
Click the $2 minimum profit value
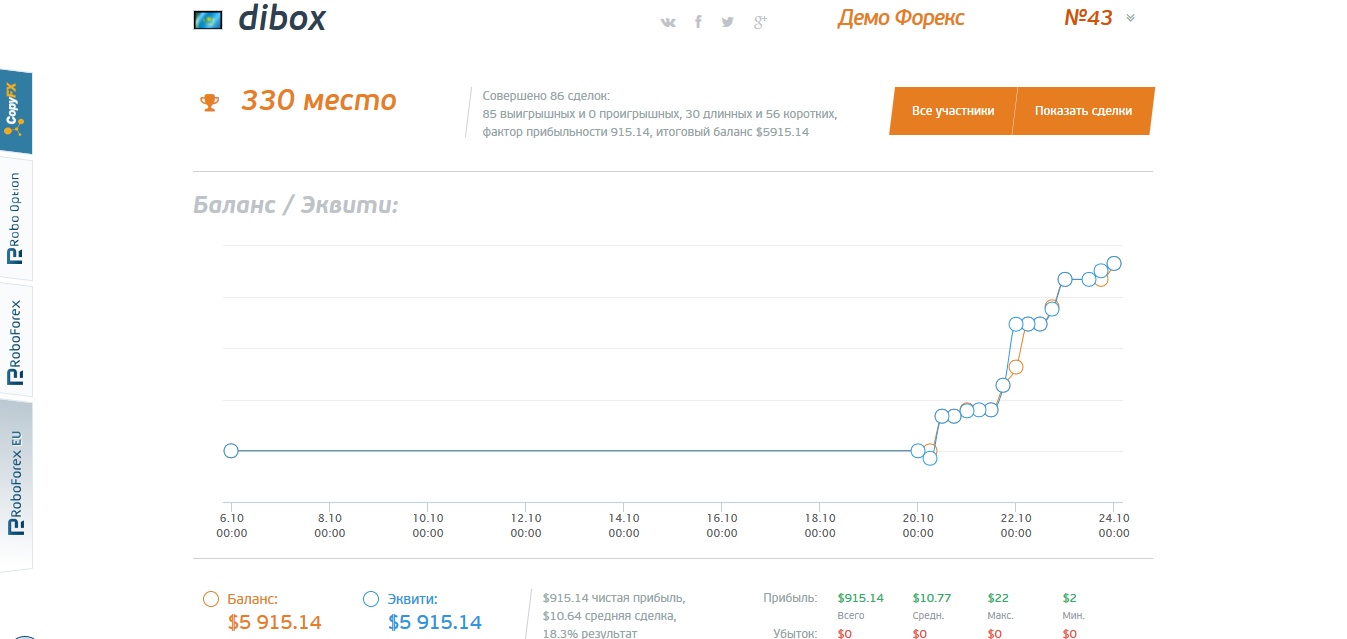click(1069, 598)
